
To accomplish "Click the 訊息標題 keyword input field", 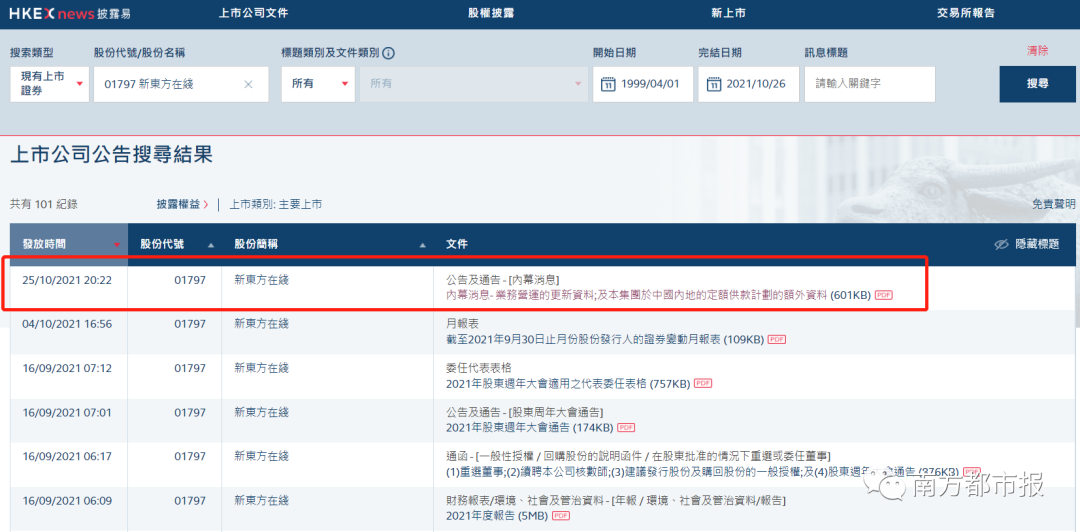I will tap(870, 84).
